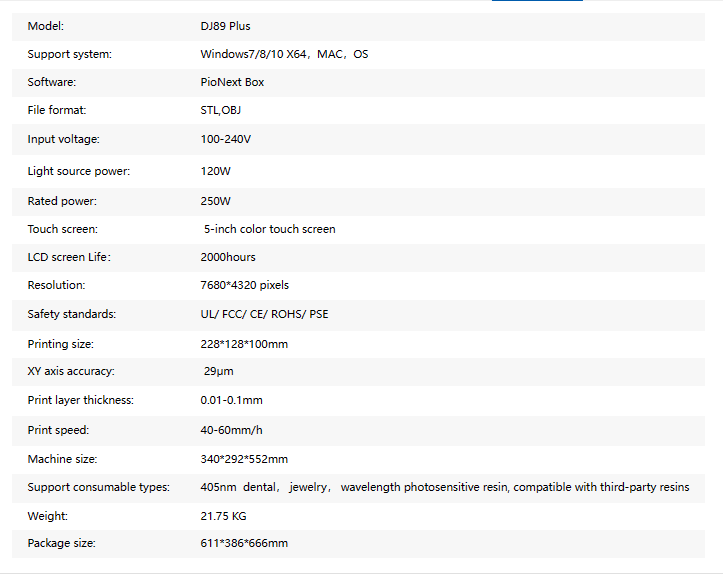The height and width of the screenshot is (574, 723).
Task: Select the '100-240V' voltage value
Action: pyautogui.click(x=225, y=139)
